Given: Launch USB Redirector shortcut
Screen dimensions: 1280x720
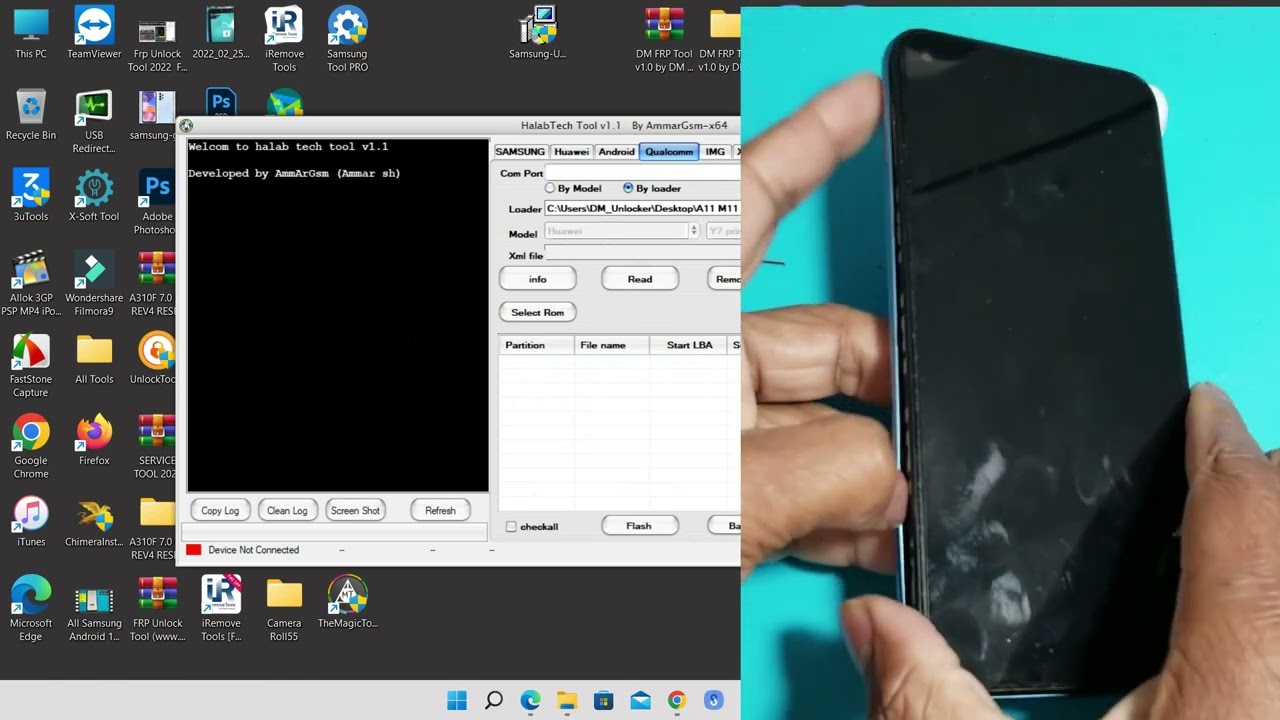Looking at the screenshot, I should (94, 122).
